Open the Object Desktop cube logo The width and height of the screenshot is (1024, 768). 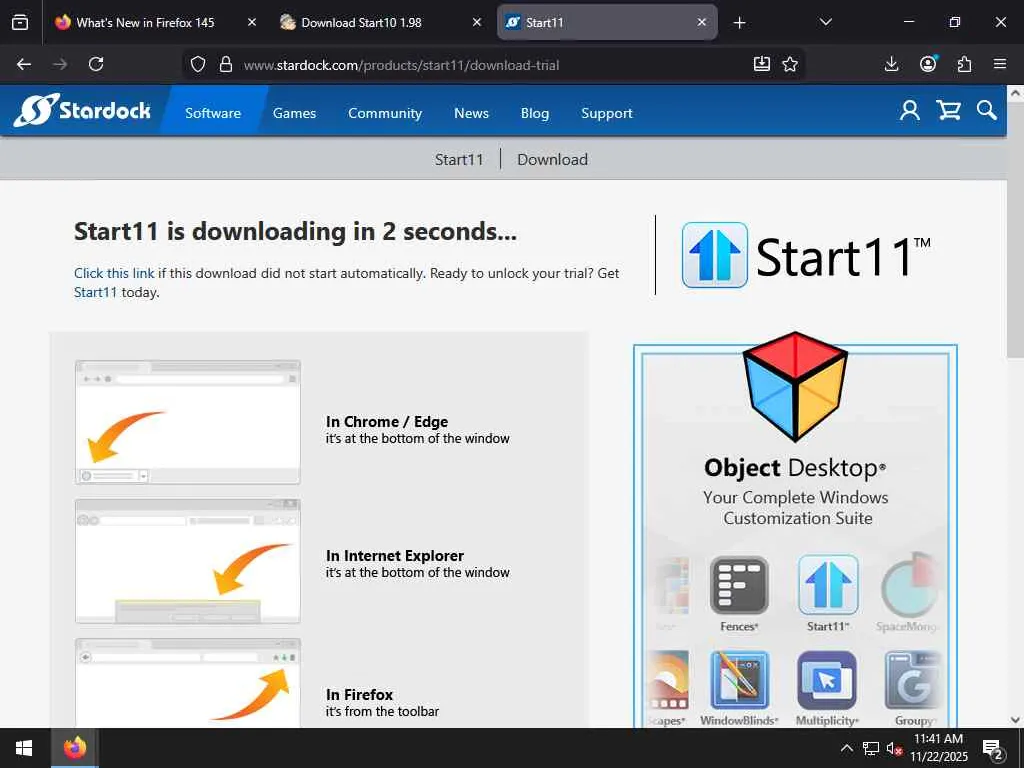coord(795,385)
